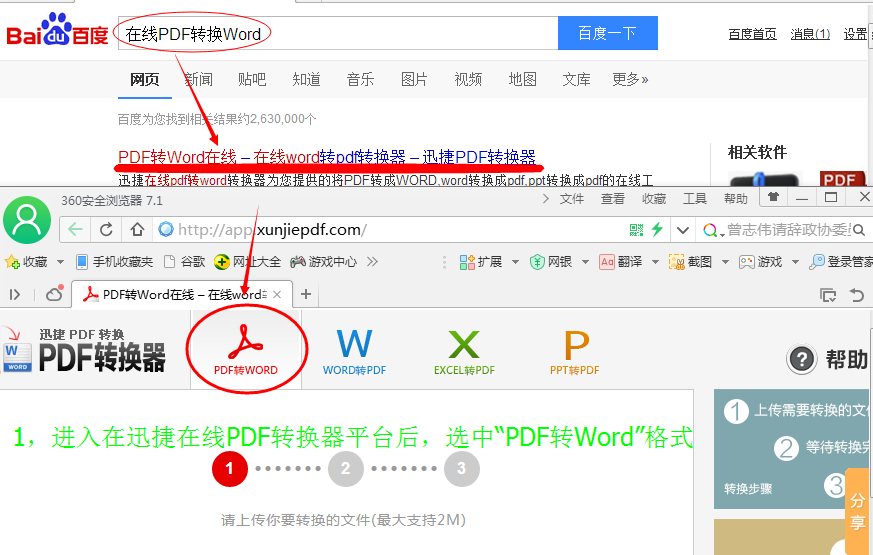Click the skin shirt icon in title bar
This screenshot has width=873, height=555.
773,197
